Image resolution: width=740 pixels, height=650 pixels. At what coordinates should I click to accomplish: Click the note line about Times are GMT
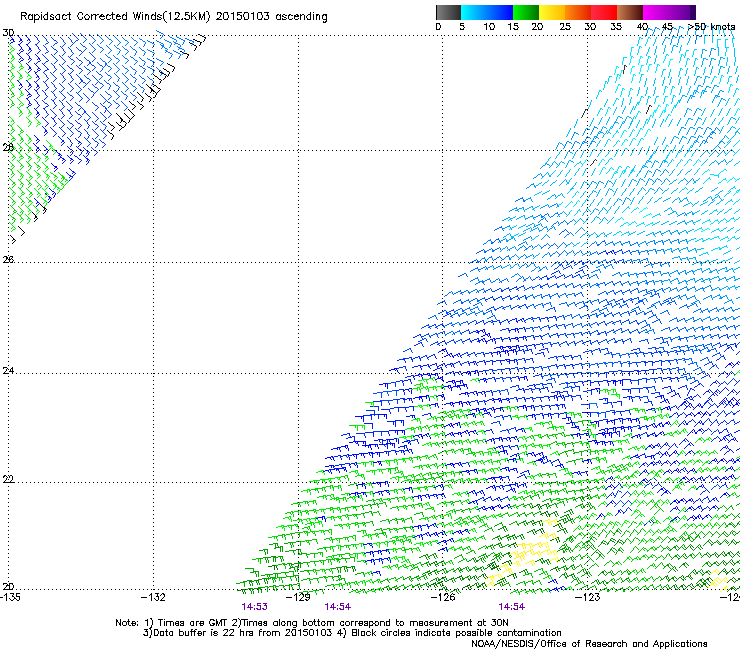[x=312, y=623]
